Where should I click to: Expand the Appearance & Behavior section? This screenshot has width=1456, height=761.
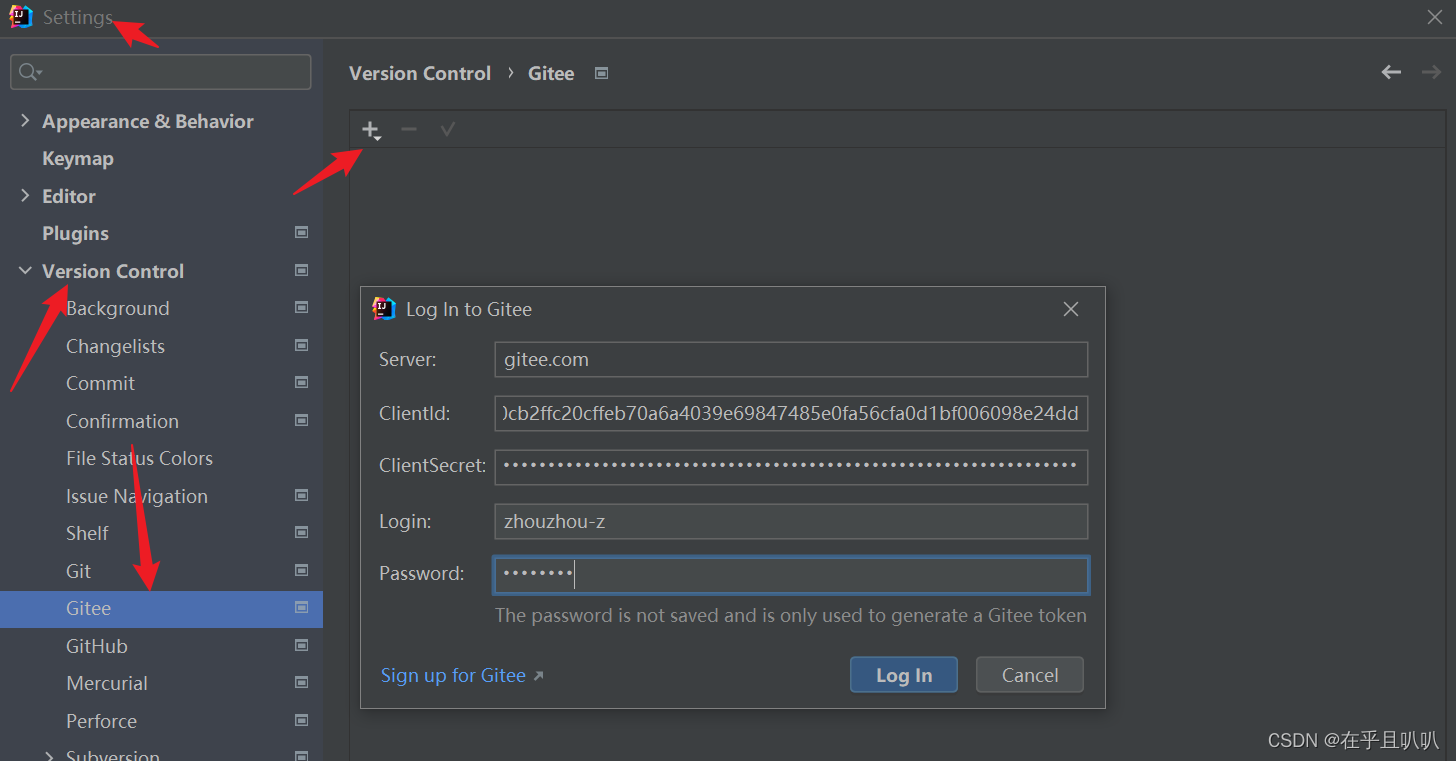25,120
